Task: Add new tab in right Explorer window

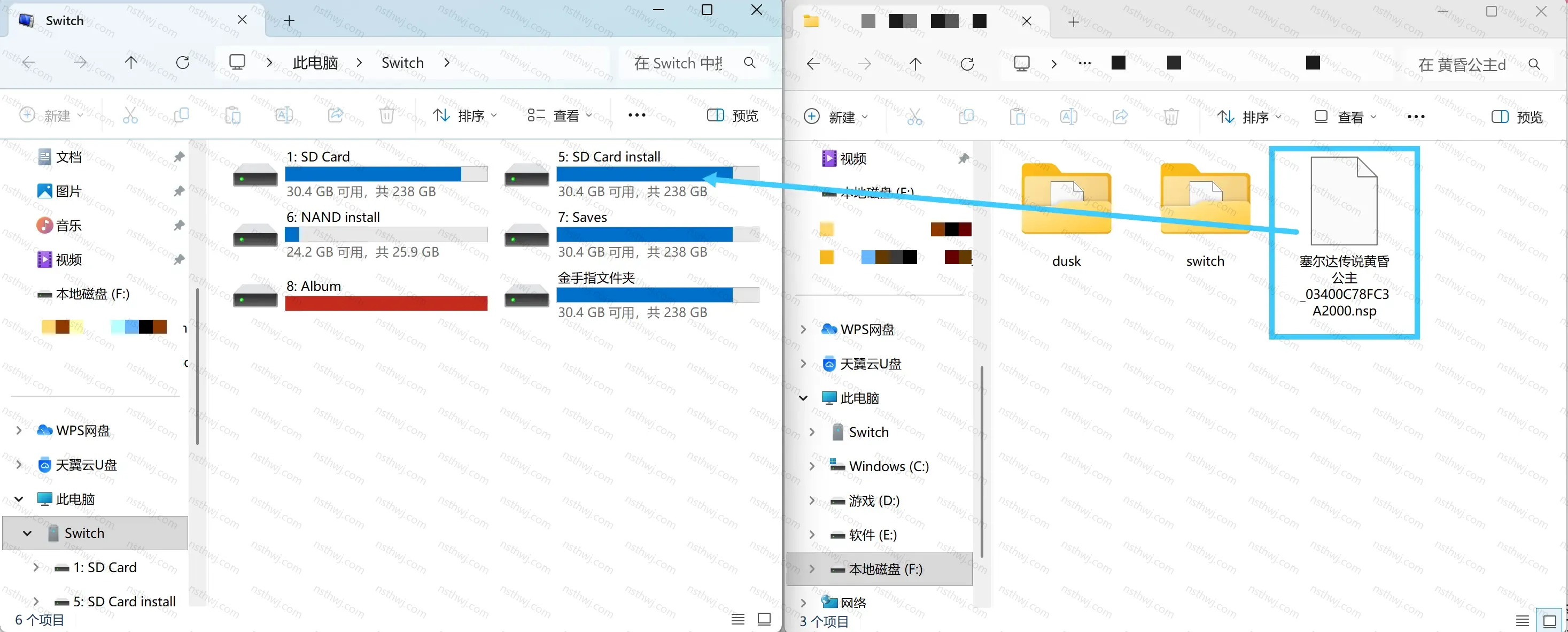Action: click(1074, 22)
